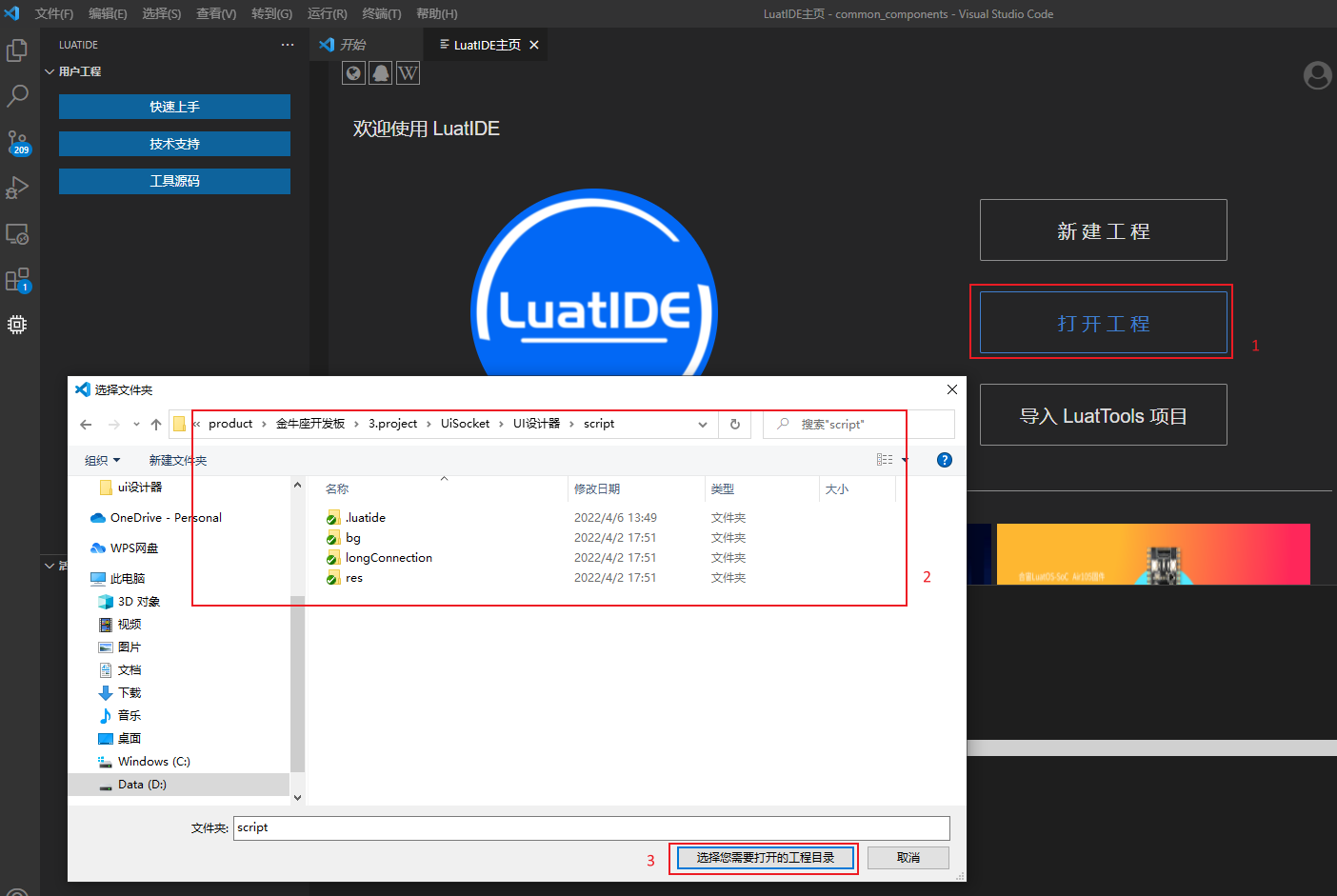Viewport: 1337px width, 896px height.
Task: Click the 打开工程 button
Action: [x=1103, y=323]
